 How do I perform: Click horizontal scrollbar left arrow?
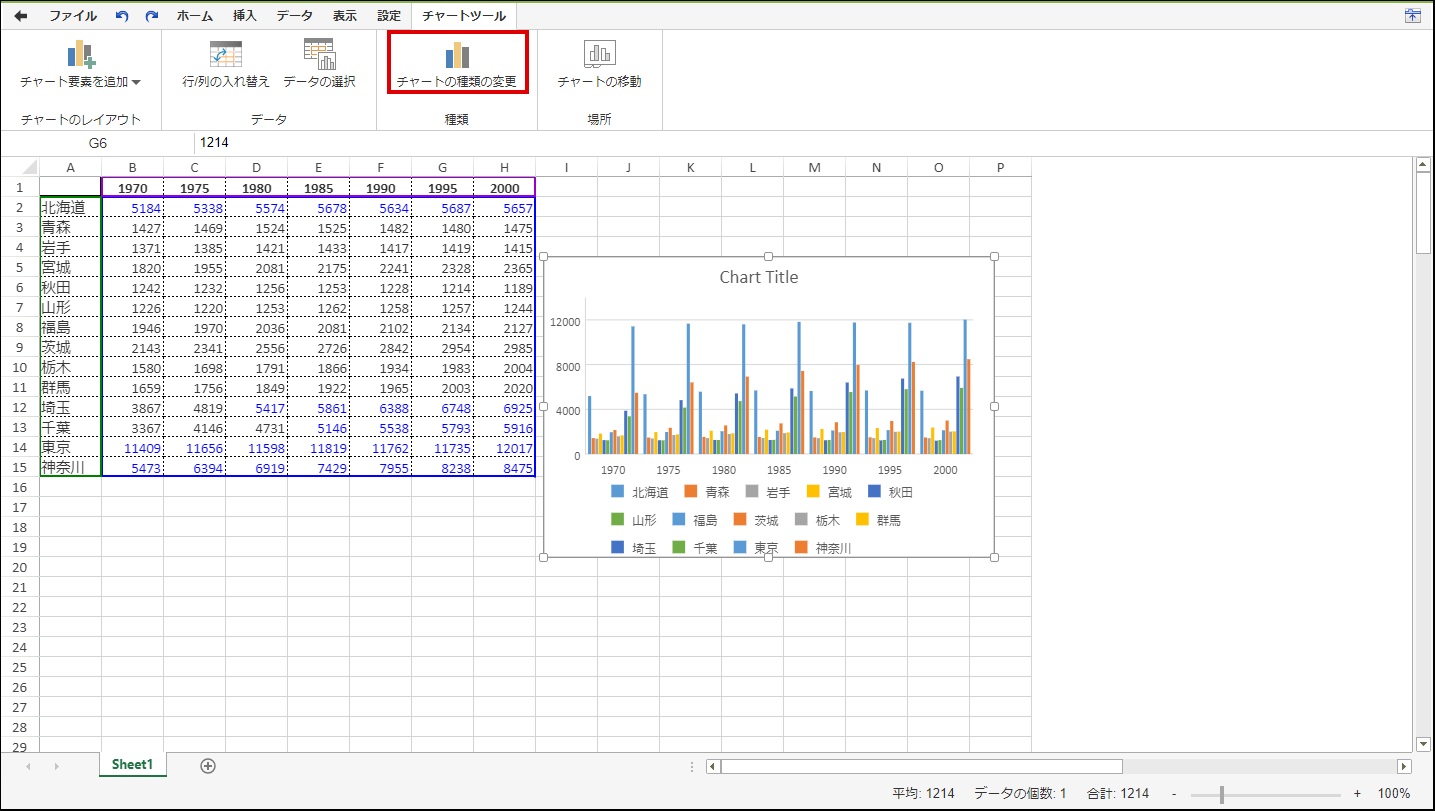(713, 766)
